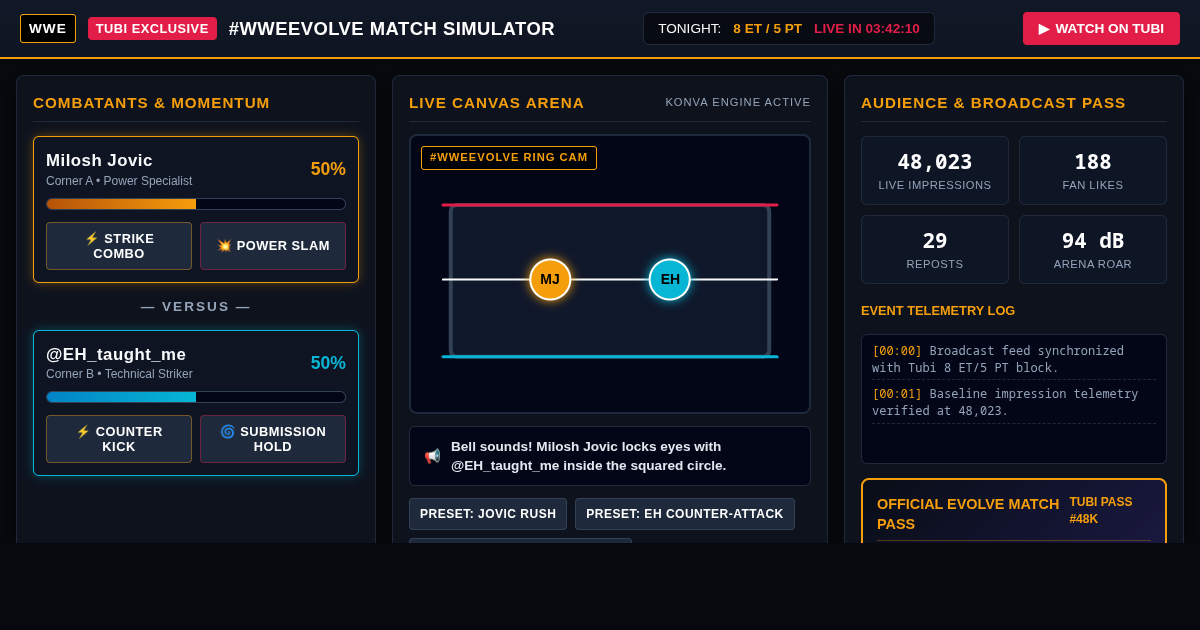1200x630 pixels.
Task: Click the Fan Likes 188 card
Action: tap(1093, 170)
